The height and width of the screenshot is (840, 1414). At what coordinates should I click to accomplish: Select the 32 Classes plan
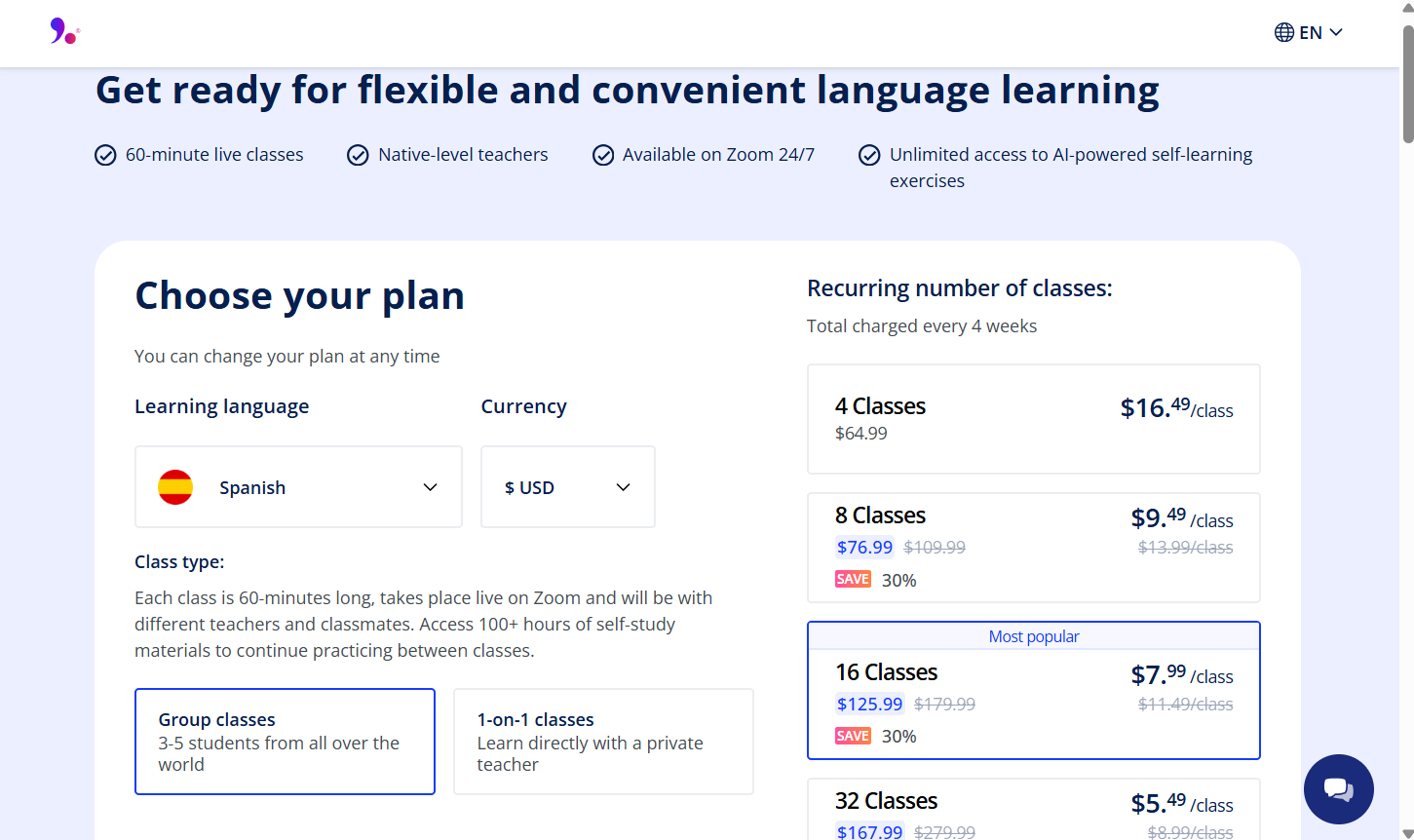tap(1033, 809)
